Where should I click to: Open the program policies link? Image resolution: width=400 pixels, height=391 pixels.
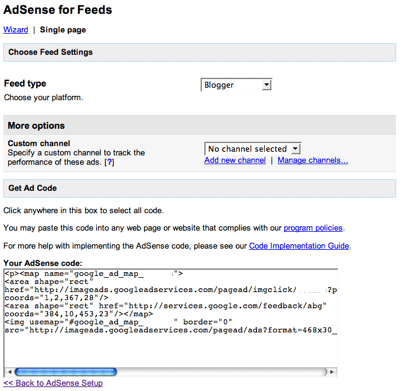313,228
